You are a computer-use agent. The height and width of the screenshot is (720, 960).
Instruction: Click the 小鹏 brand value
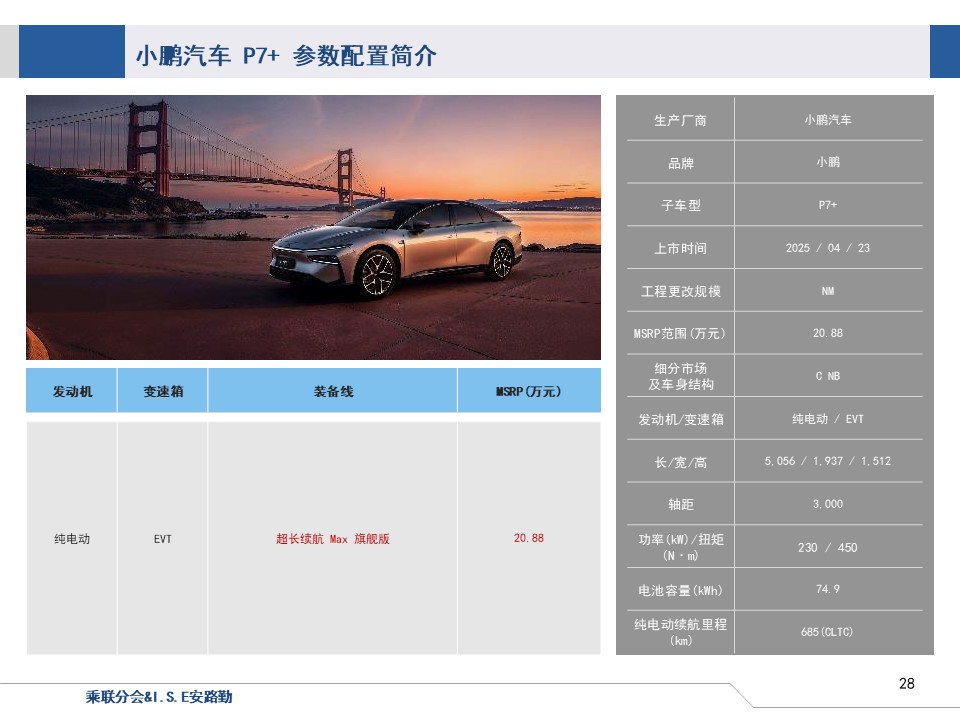coord(828,162)
